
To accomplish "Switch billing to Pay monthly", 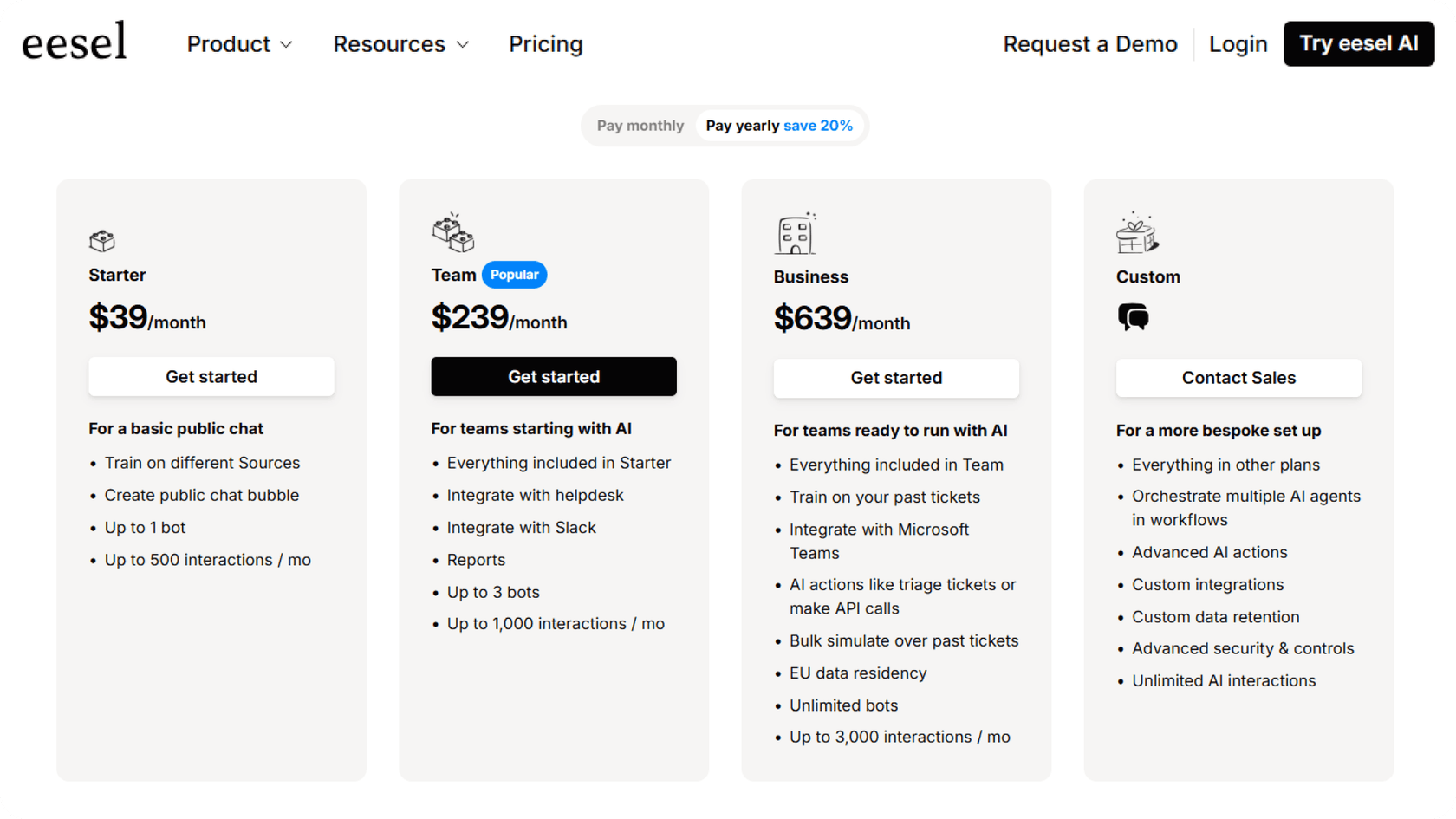I will pyautogui.click(x=640, y=126).
